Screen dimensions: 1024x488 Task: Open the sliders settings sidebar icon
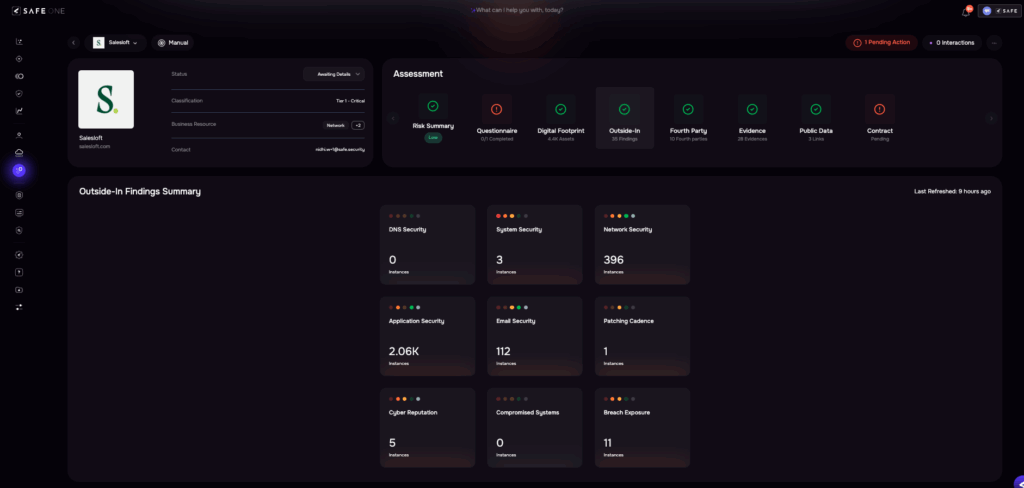coord(19,307)
